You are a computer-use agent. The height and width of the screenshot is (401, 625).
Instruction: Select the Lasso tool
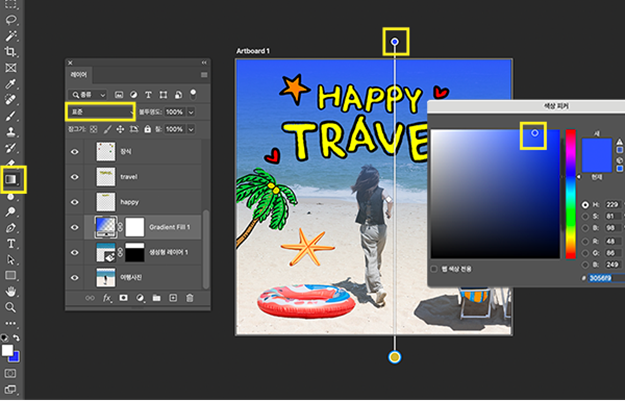pos(11,20)
